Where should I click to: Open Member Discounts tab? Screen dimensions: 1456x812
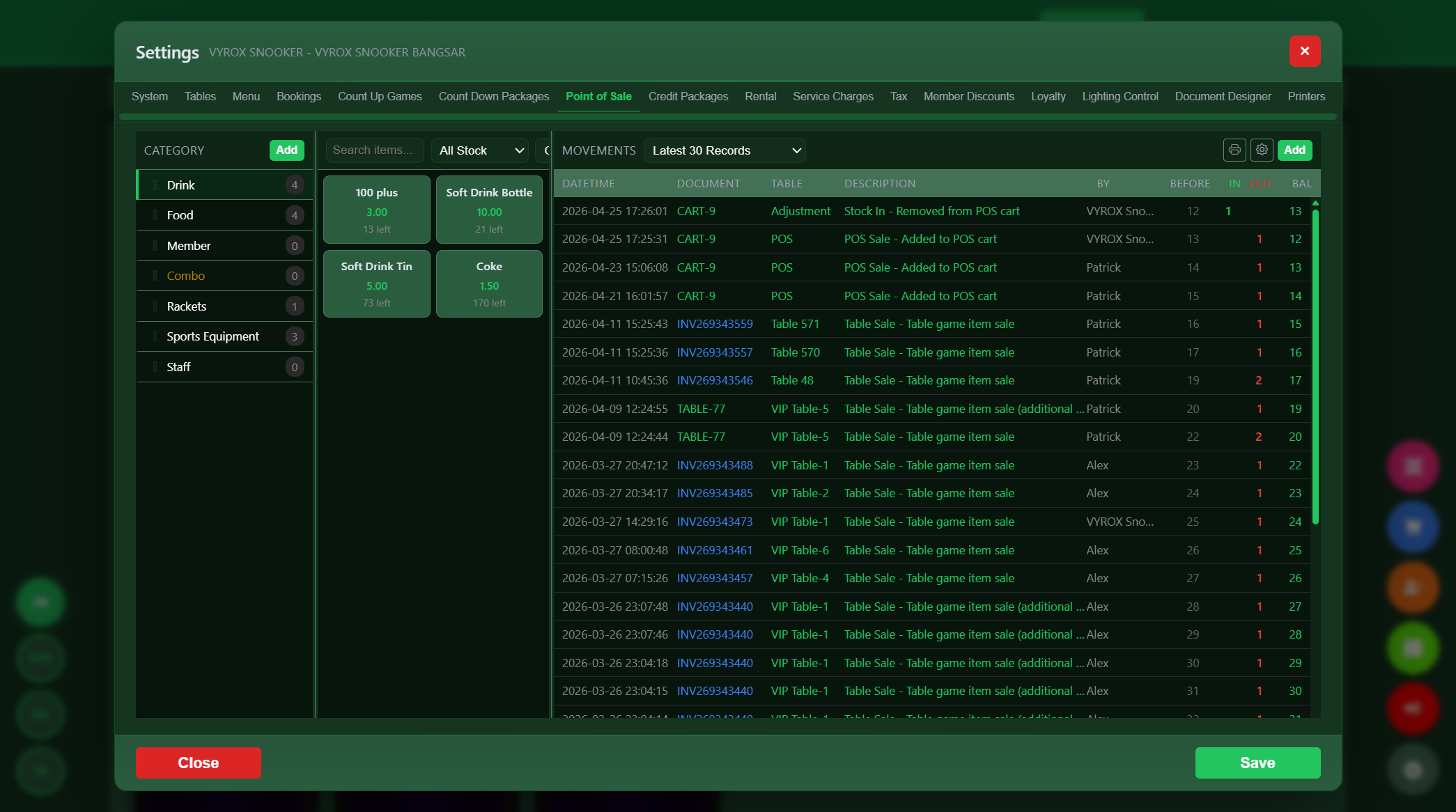tap(969, 96)
